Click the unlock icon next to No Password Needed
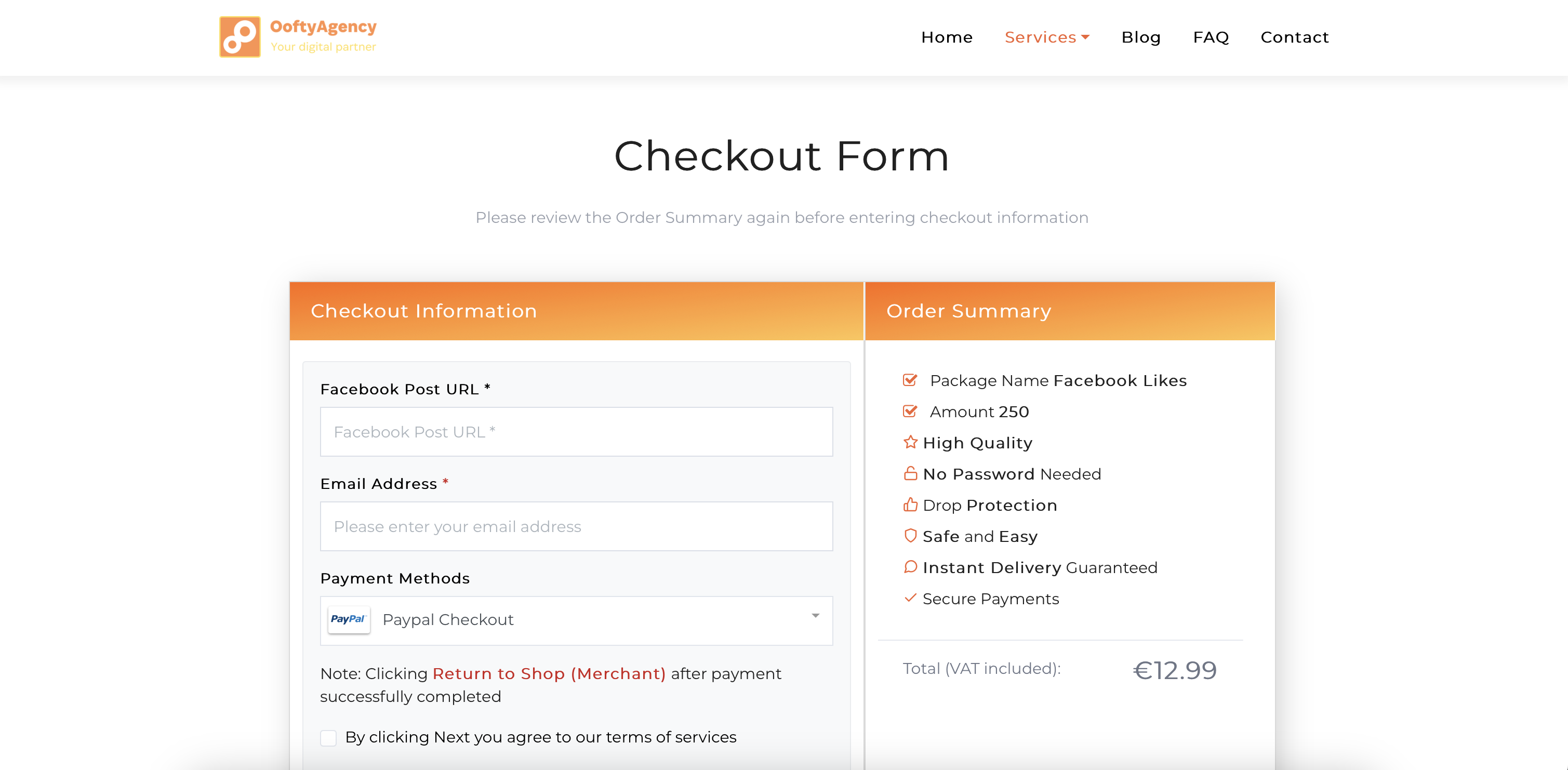Viewport: 1568px width, 770px height. coord(911,473)
